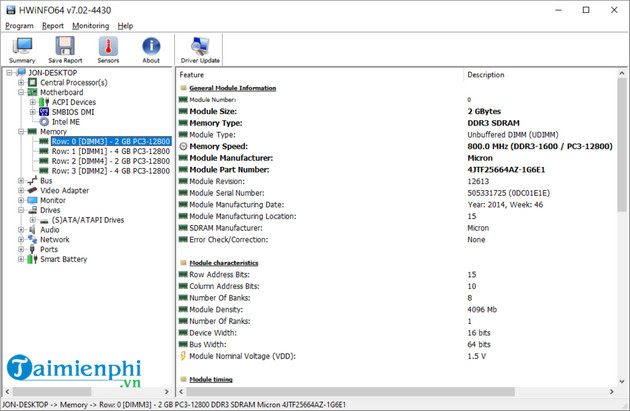Click the Motherboard node icon

[33, 92]
